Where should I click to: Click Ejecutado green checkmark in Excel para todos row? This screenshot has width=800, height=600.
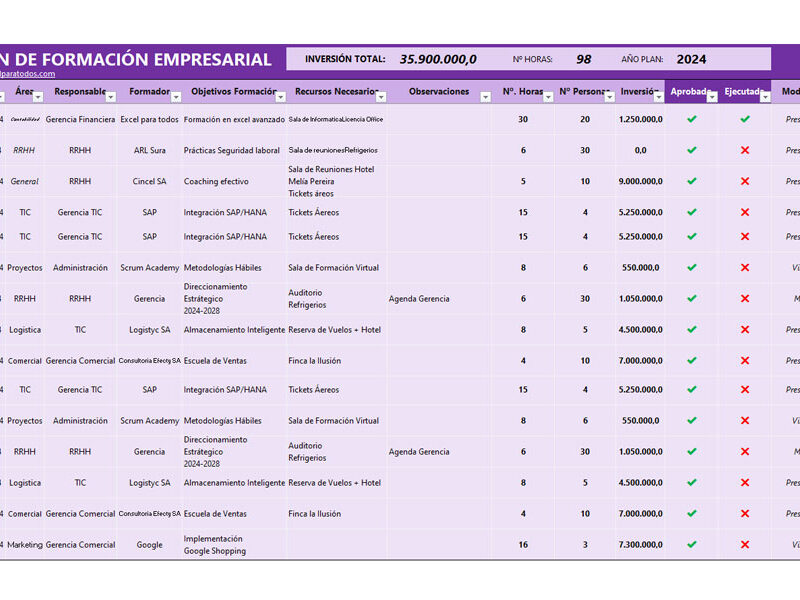point(745,119)
